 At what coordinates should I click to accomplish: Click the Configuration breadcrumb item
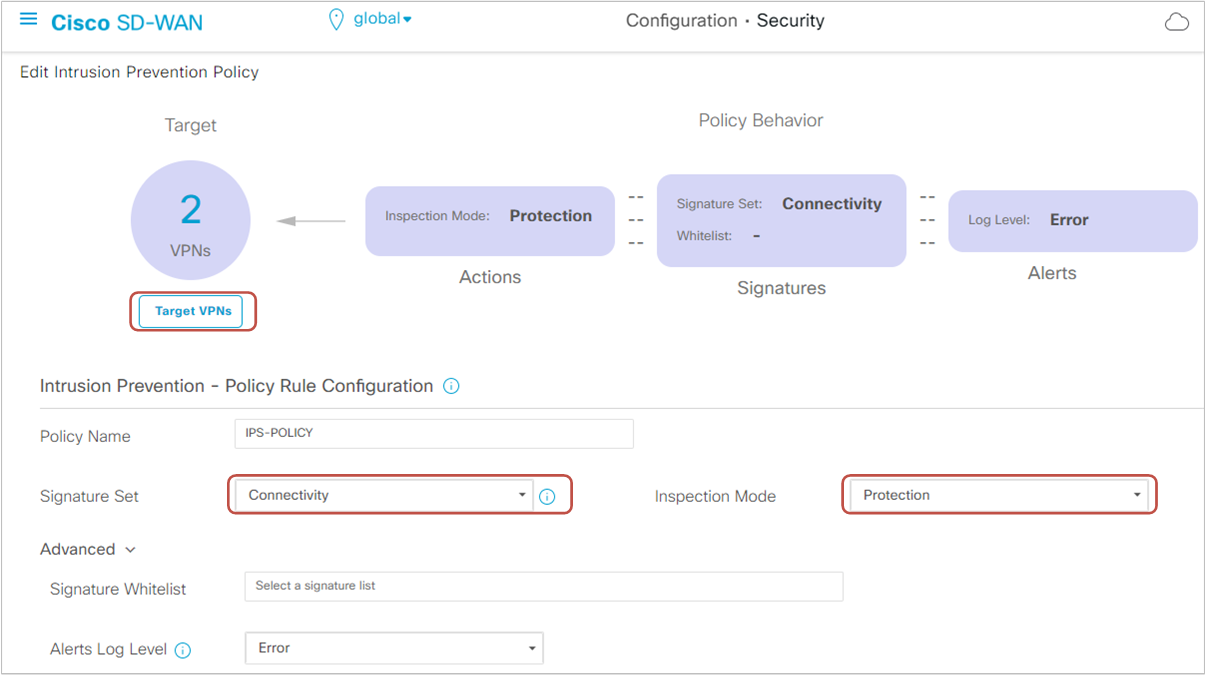pos(682,20)
